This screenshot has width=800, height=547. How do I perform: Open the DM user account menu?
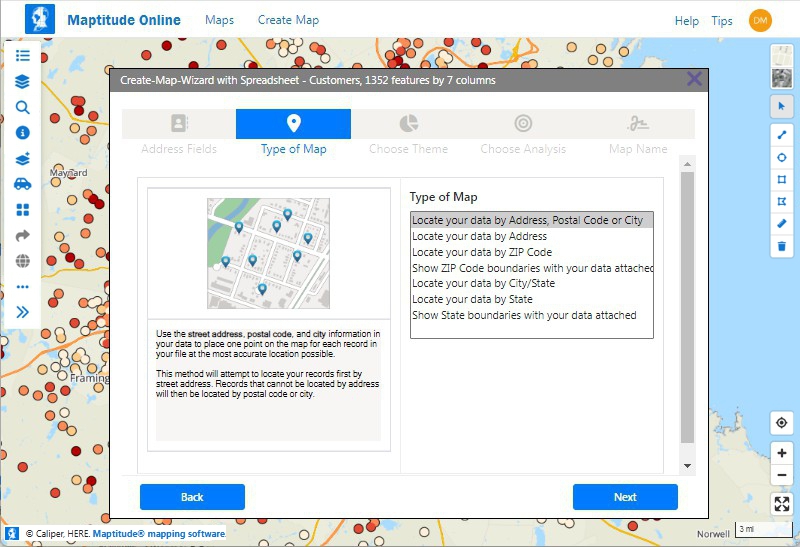pyautogui.click(x=760, y=20)
